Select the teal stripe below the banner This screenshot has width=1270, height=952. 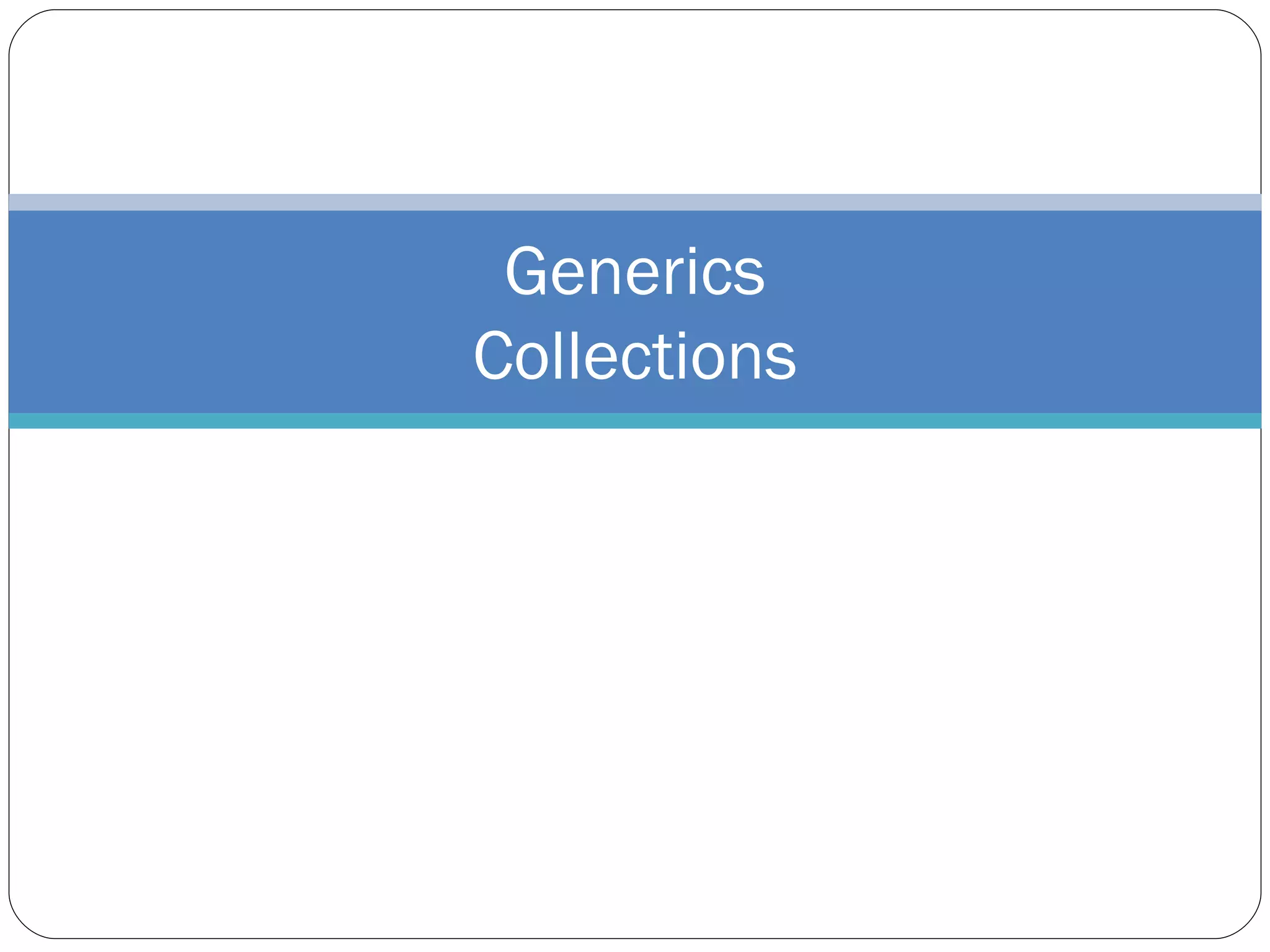click(x=634, y=421)
